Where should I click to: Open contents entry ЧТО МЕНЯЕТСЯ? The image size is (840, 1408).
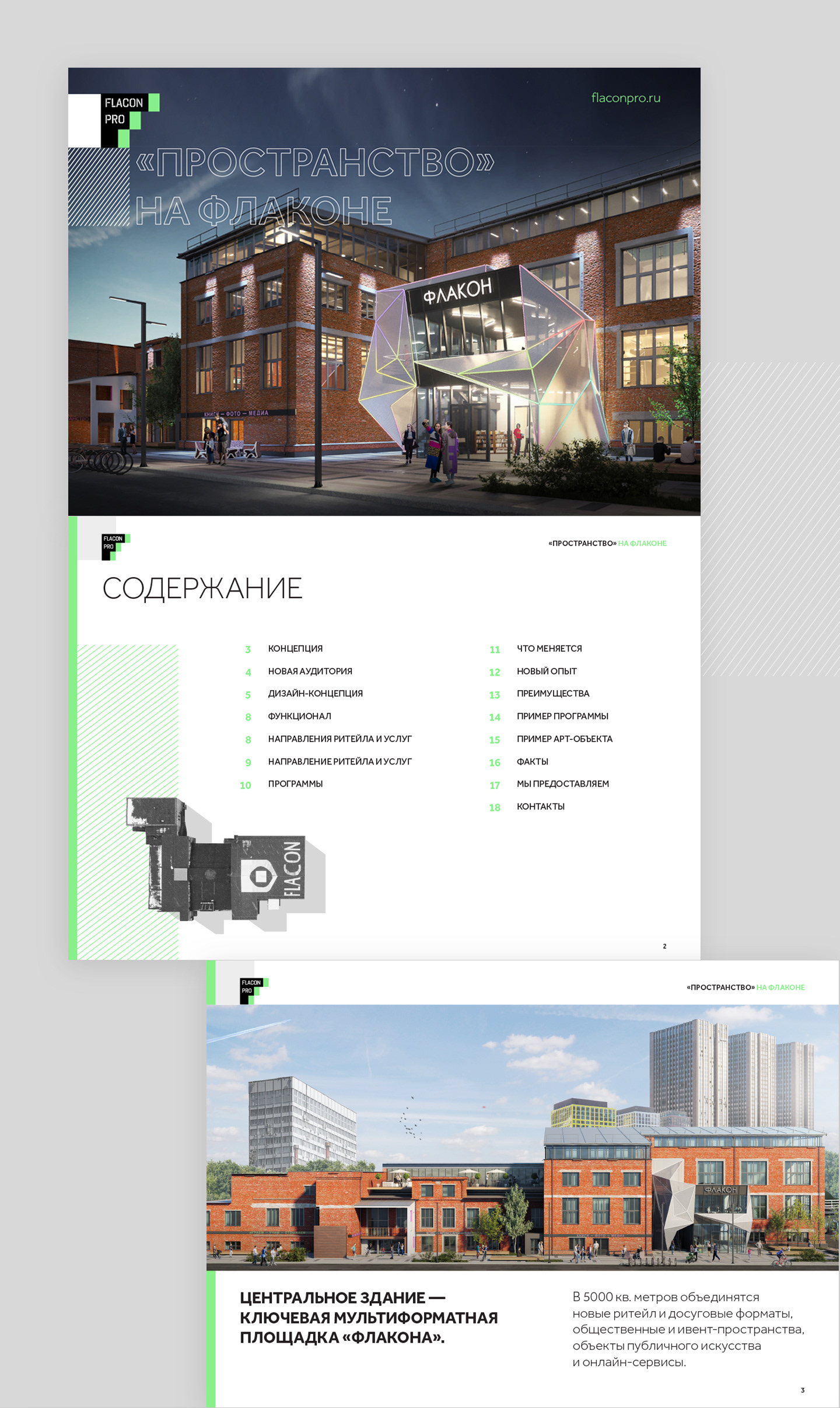[549, 649]
